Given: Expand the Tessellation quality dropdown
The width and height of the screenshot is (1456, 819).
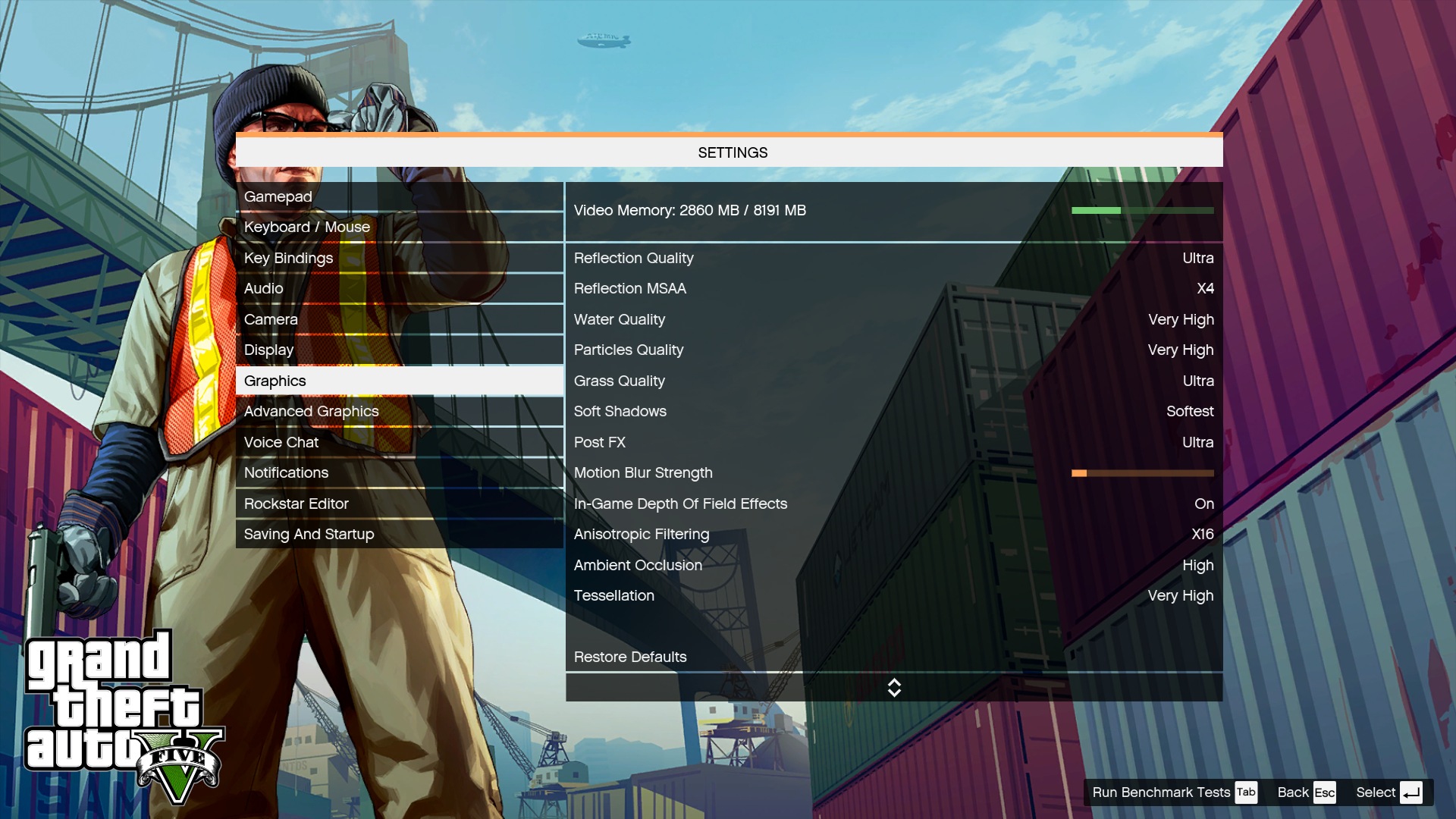Looking at the screenshot, I should click(1181, 595).
